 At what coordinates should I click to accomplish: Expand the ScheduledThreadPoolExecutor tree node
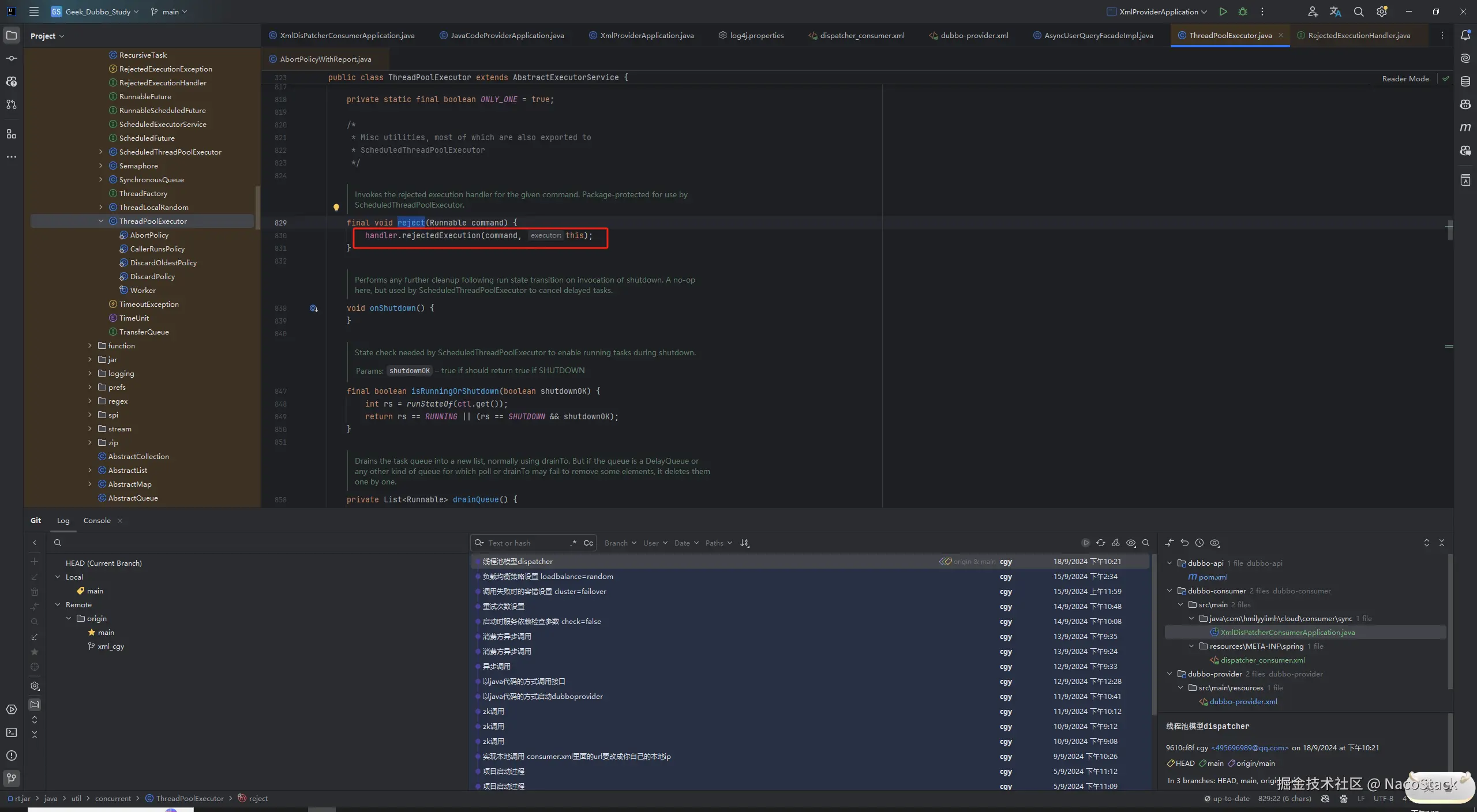click(x=101, y=152)
